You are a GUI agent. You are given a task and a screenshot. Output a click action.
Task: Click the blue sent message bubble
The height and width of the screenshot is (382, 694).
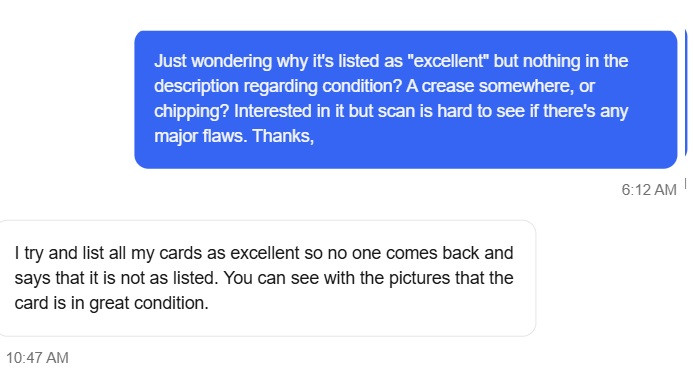click(x=405, y=100)
